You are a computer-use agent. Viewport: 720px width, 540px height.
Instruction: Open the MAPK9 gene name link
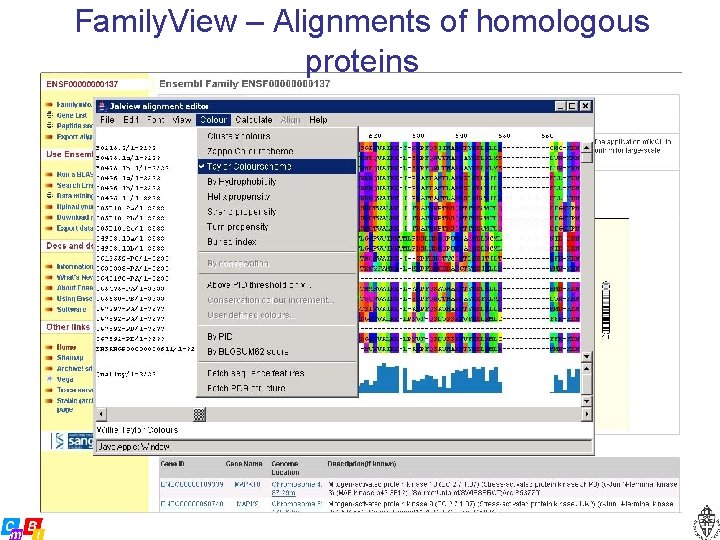click(x=248, y=504)
